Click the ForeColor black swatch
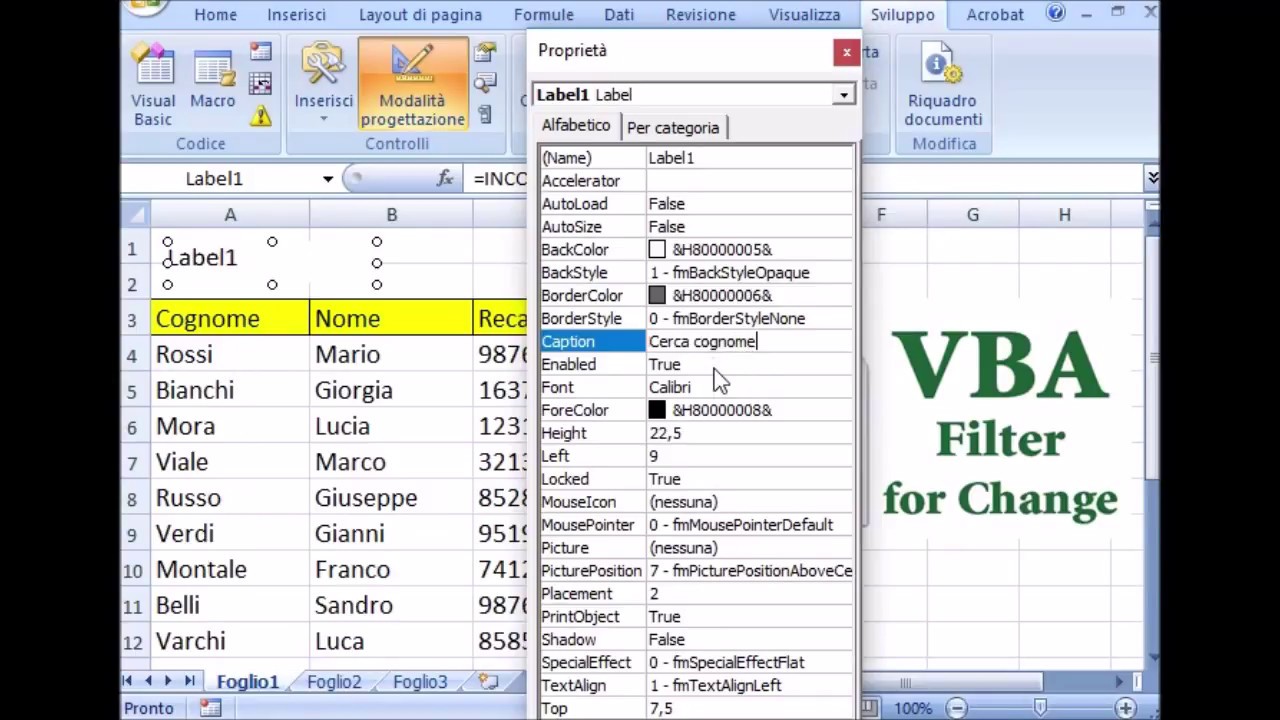1280x720 pixels. 657,410
